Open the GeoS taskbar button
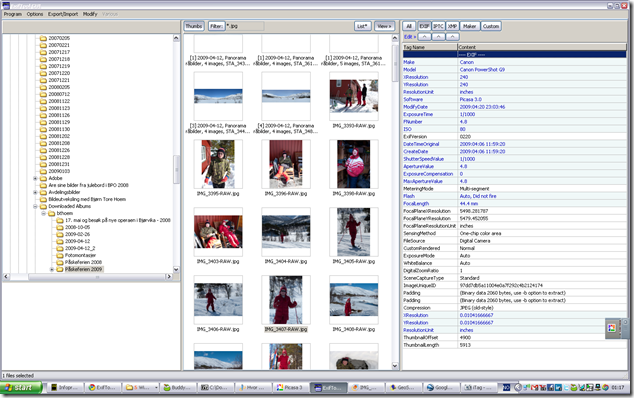 pos(403,387)
